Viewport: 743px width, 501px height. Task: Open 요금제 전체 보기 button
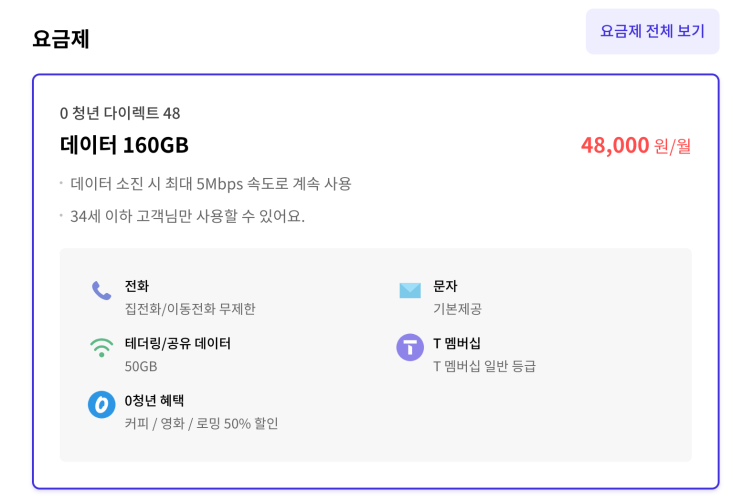click(x=652, y=31)
